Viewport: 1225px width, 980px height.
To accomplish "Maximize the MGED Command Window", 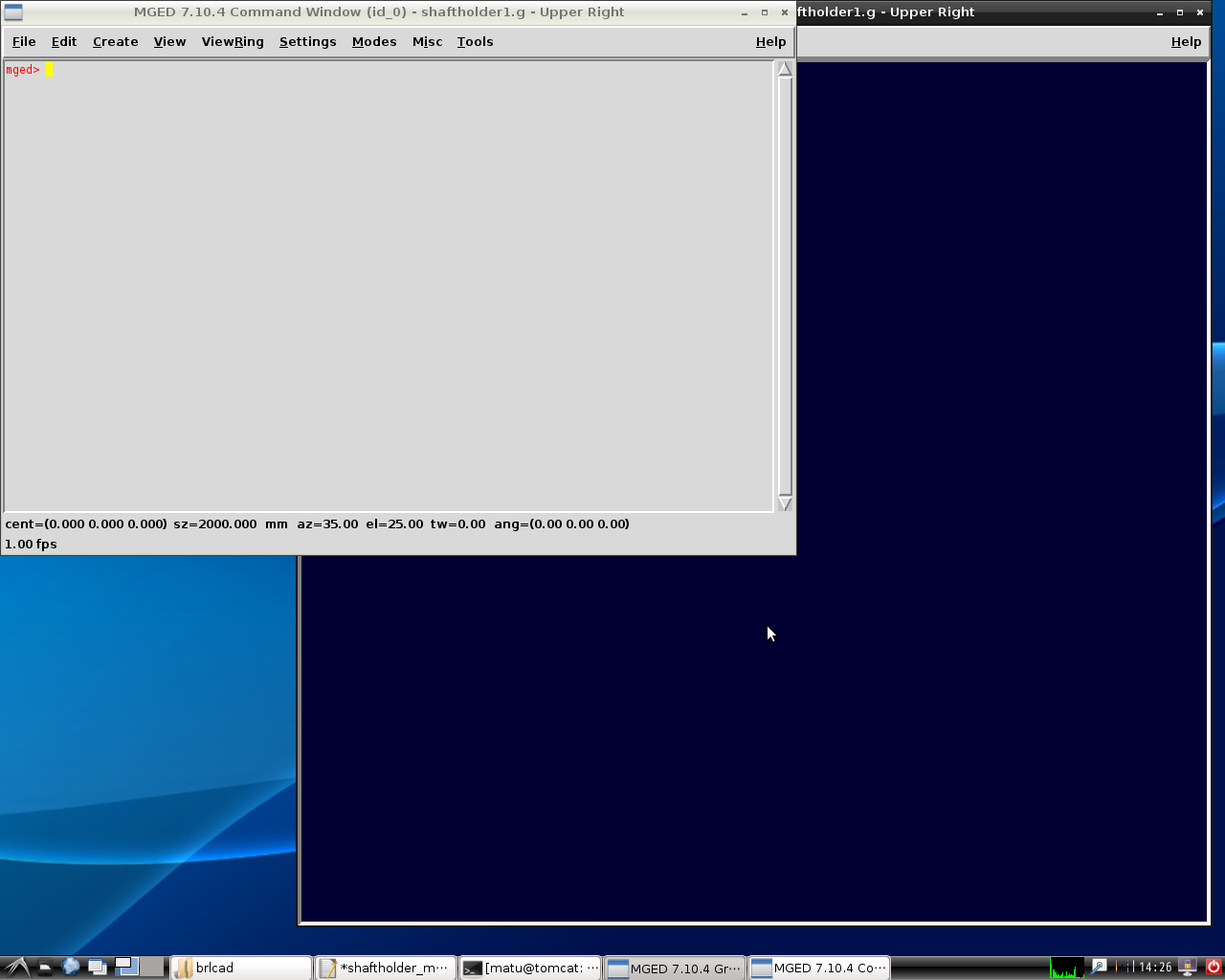I will tap(765, 12).
